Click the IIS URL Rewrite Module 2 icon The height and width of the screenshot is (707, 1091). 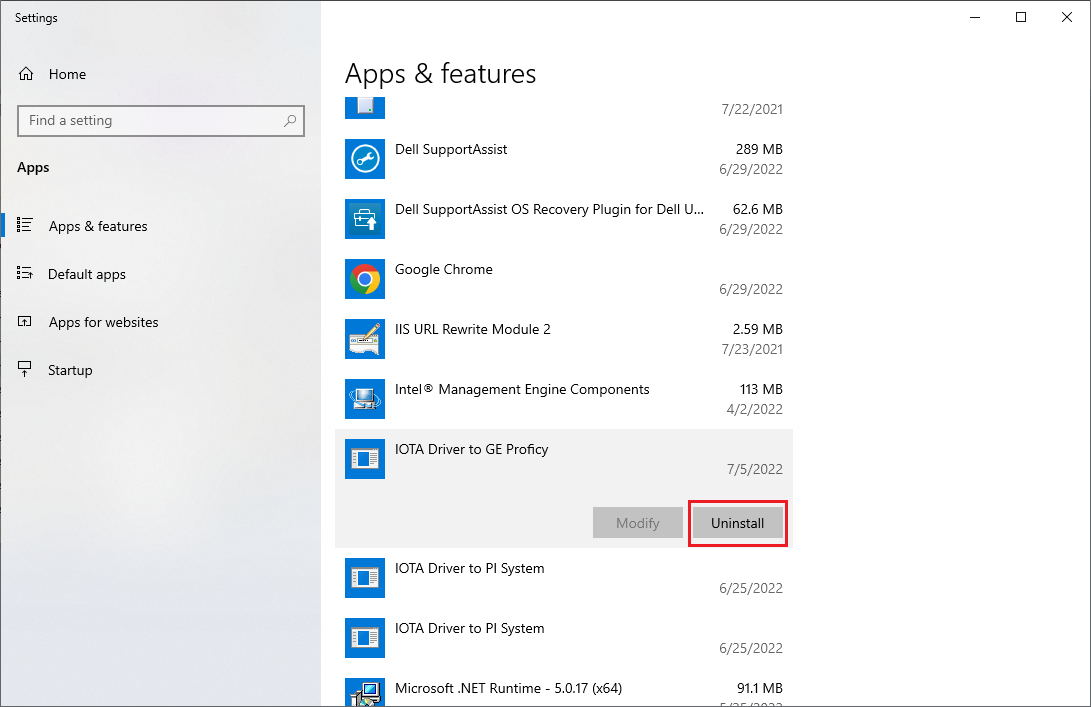365,339
